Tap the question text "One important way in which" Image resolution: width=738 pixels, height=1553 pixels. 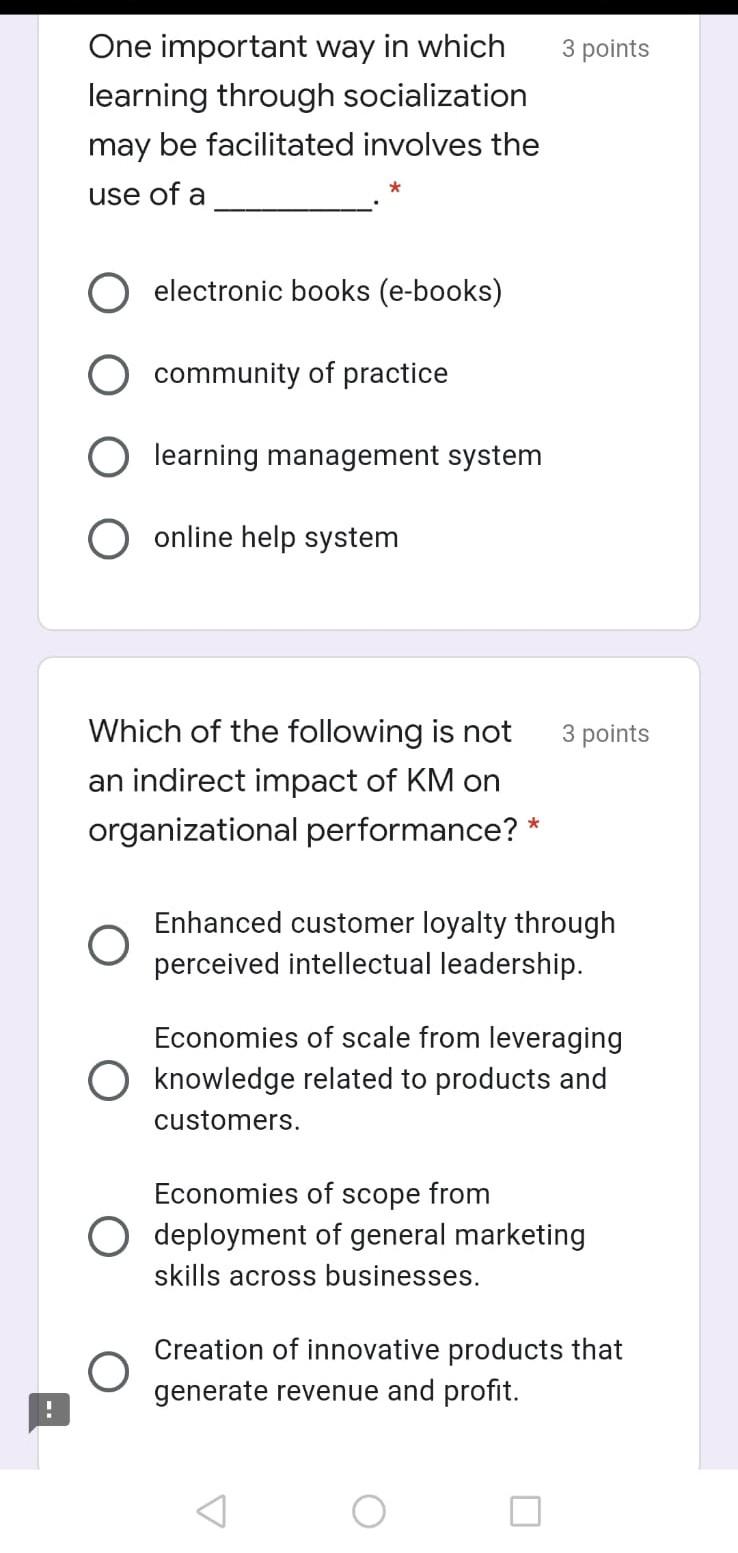coord(296,46)
